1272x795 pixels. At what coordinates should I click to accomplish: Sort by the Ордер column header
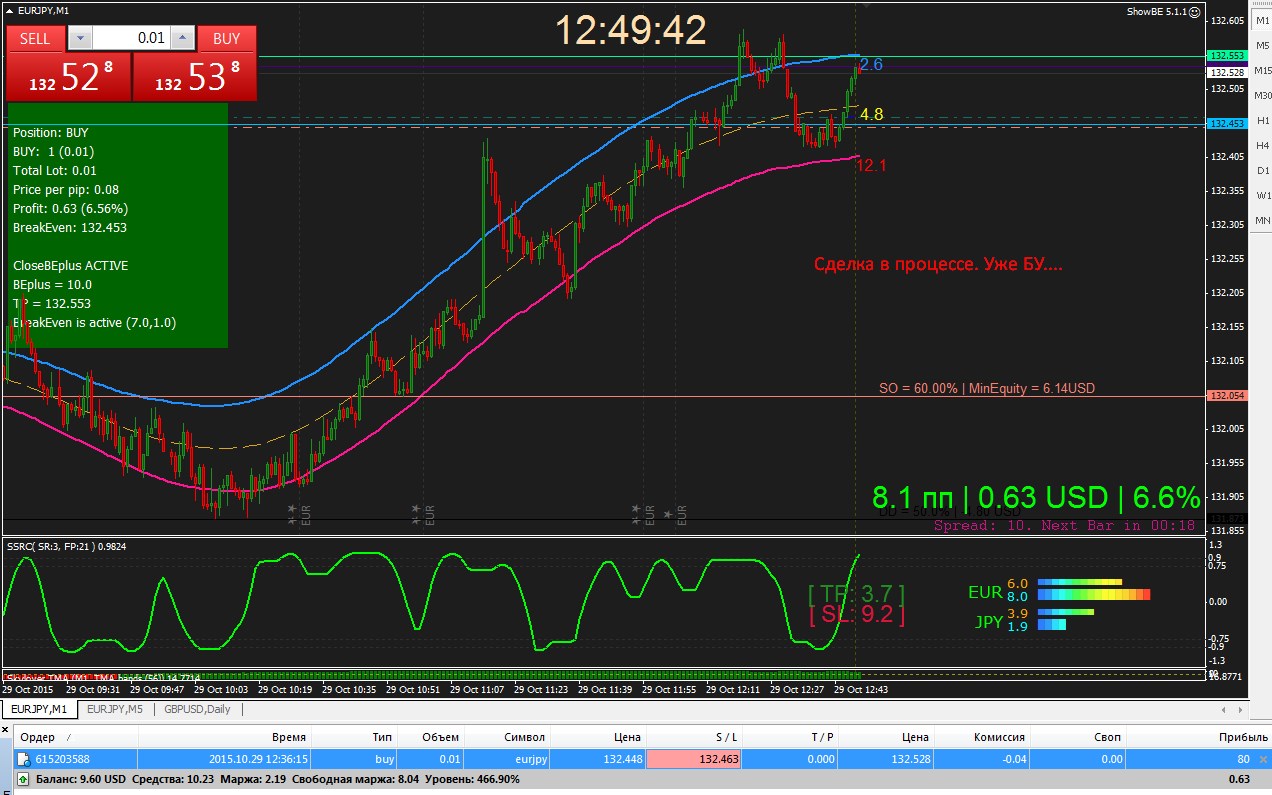pyautogui.click(x=75, y=737)
